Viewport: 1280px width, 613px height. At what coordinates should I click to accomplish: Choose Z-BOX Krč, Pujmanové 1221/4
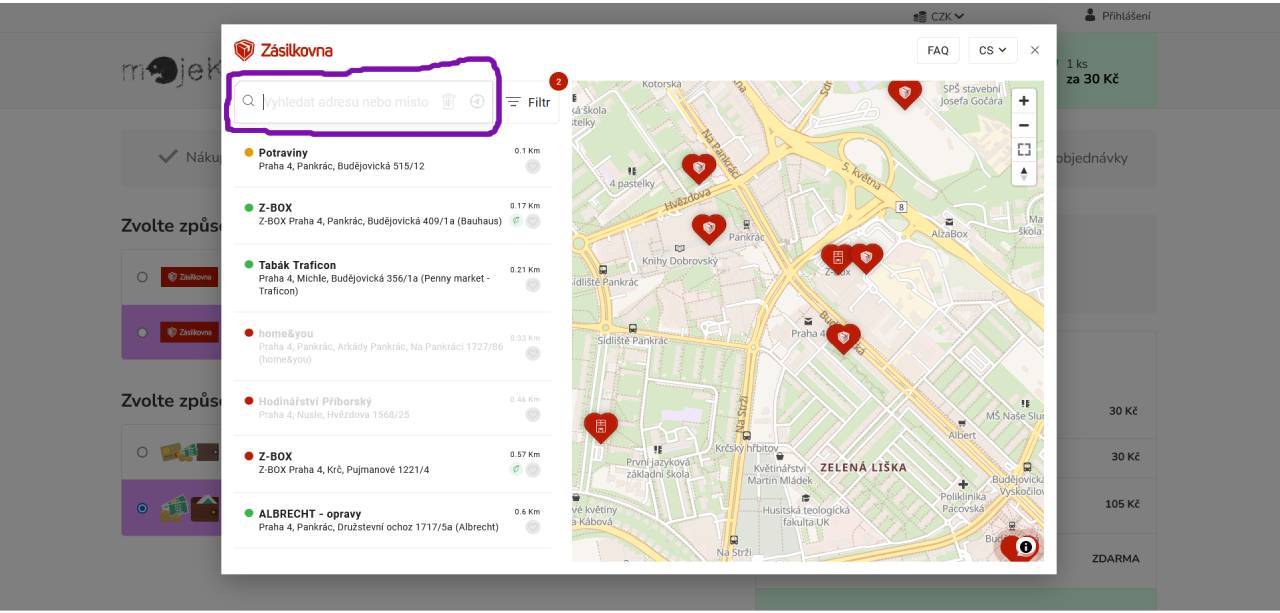tap(392, 462)
